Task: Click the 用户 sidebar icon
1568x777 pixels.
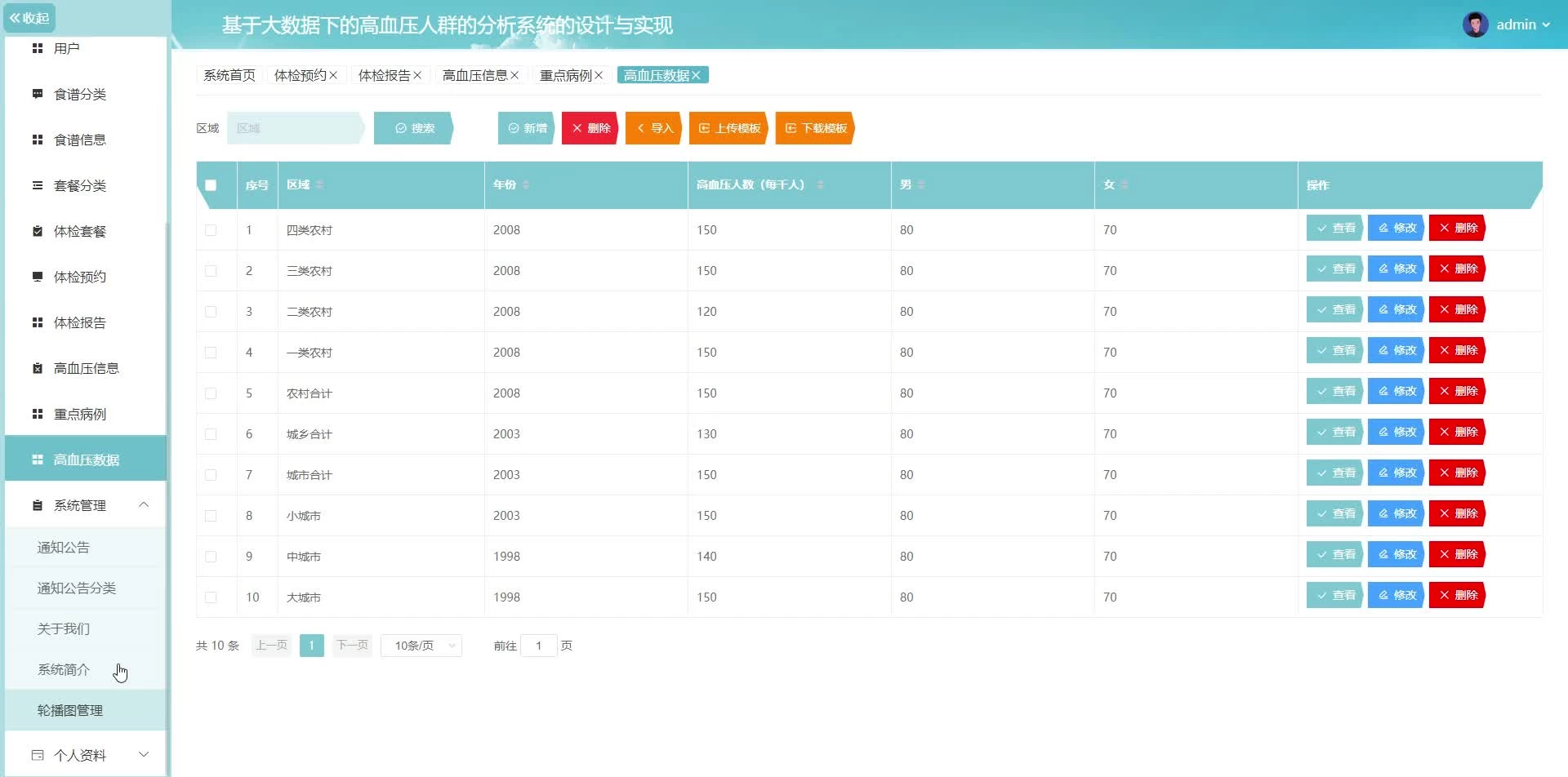Action: pyautogui.click(x=38, y=48)
